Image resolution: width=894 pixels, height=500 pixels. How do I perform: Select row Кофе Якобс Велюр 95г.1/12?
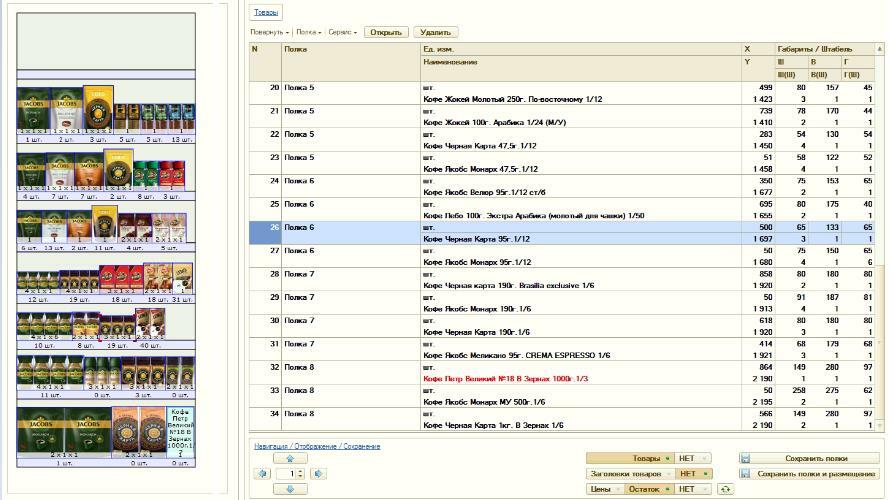[x=562, y=186]
